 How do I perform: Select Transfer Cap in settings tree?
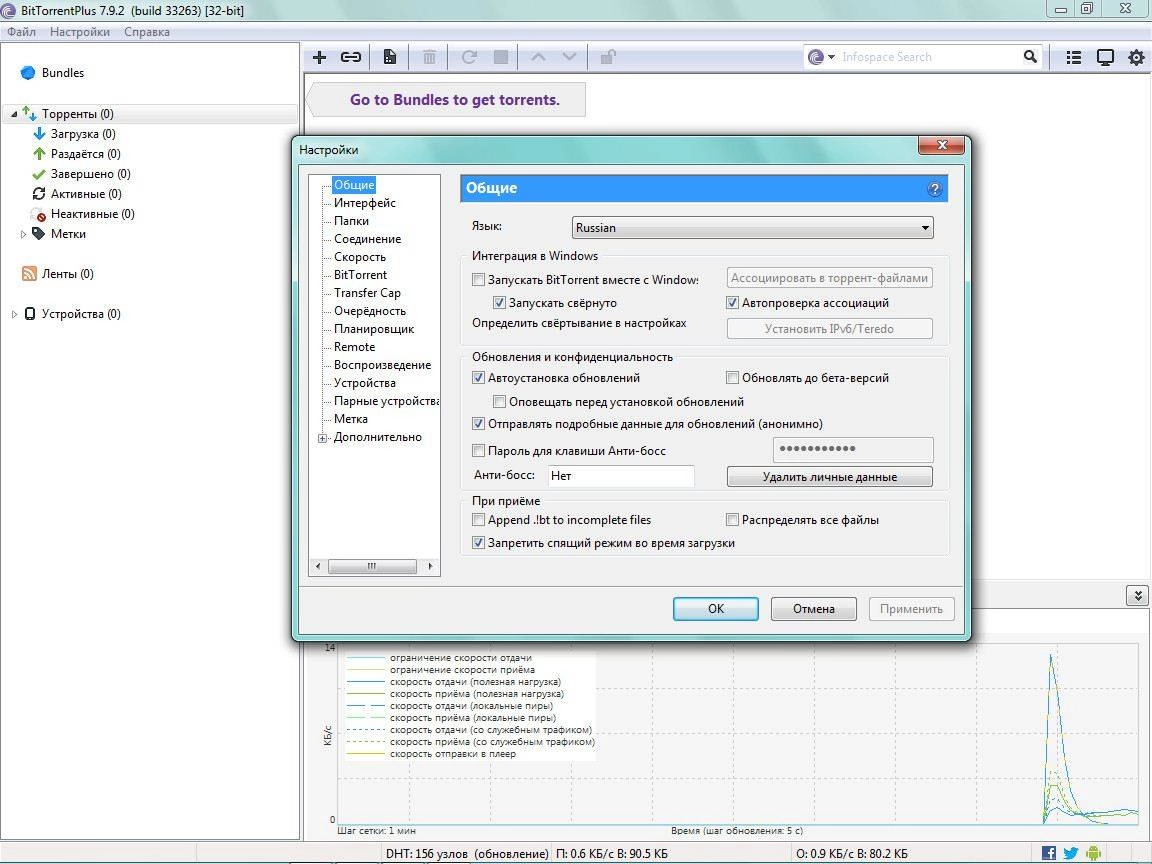coord(367,292)
